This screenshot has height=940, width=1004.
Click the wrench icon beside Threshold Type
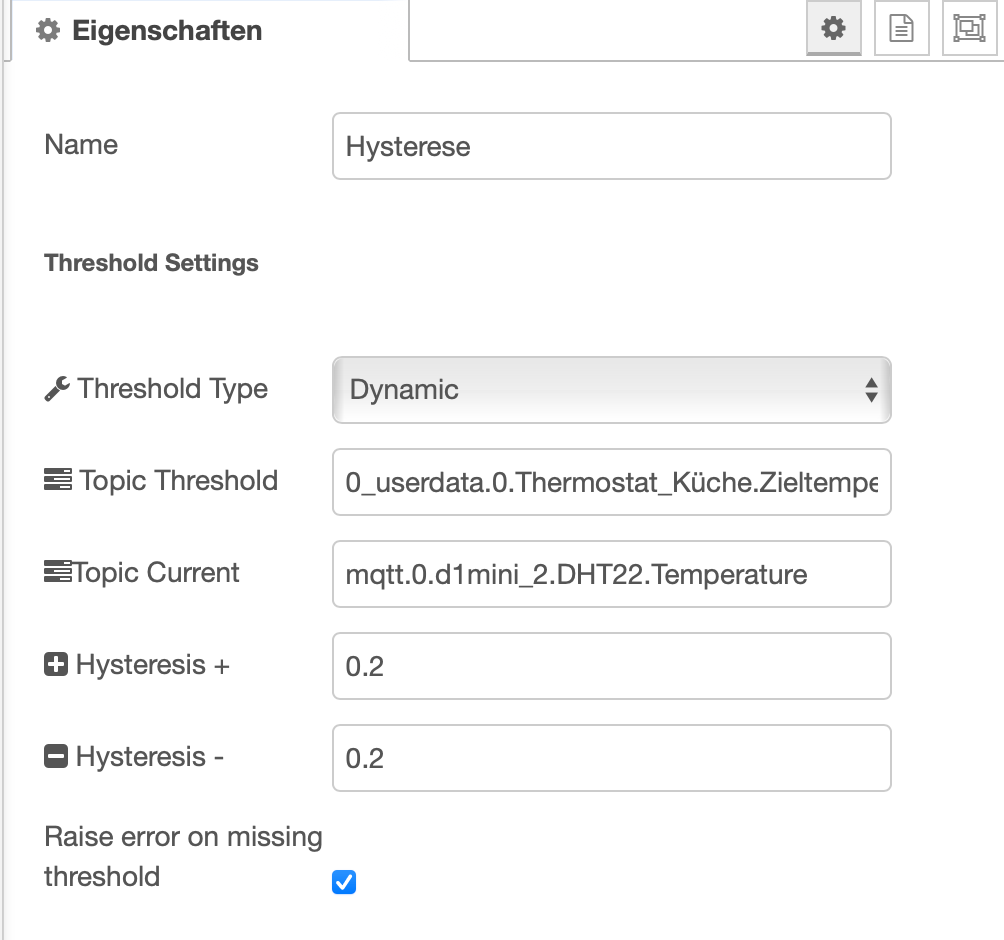point(57,389)
